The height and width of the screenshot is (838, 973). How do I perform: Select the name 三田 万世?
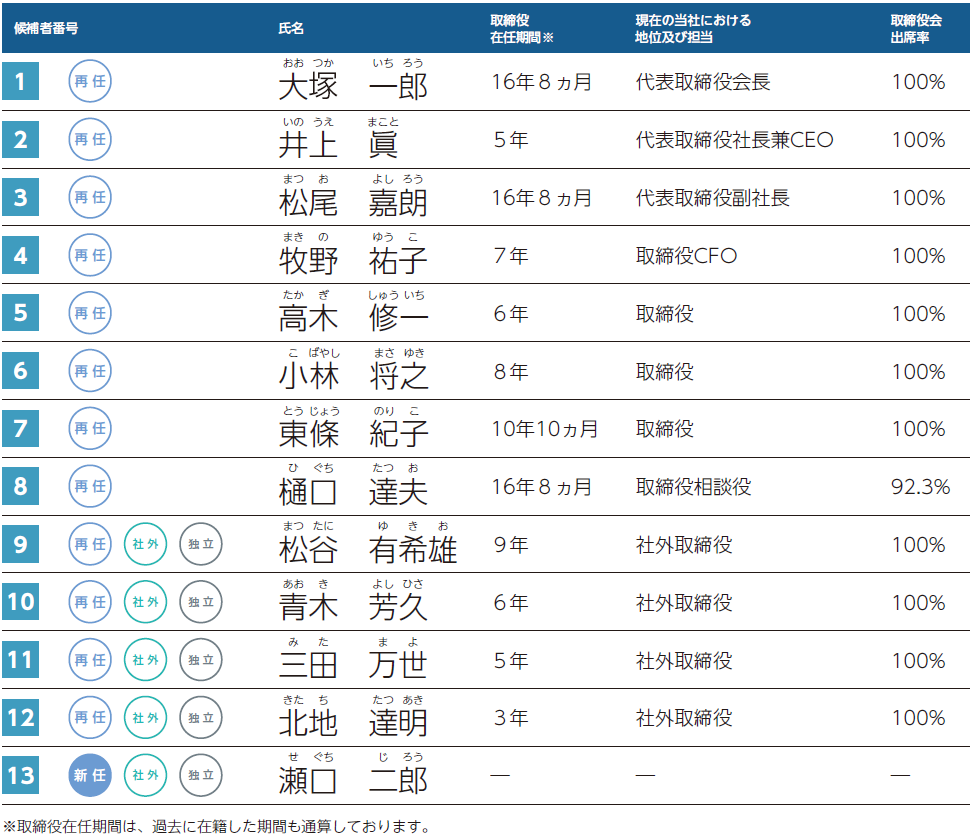[353, 664]
